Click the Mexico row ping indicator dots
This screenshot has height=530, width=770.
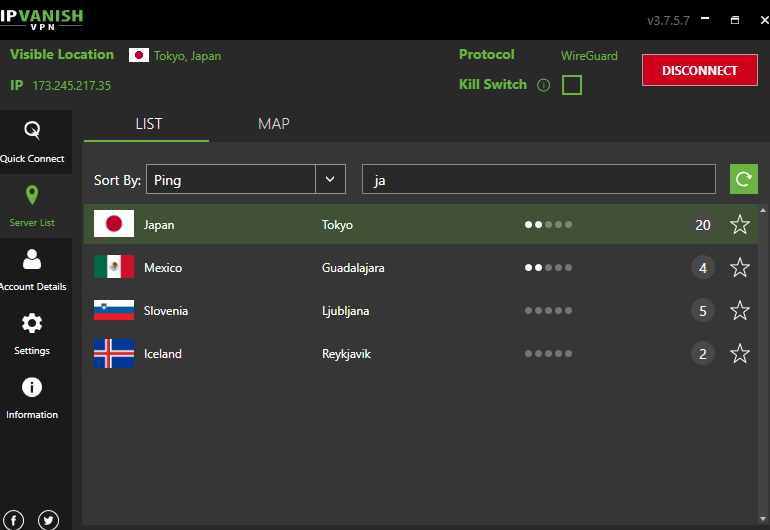(x=548, y=268)
